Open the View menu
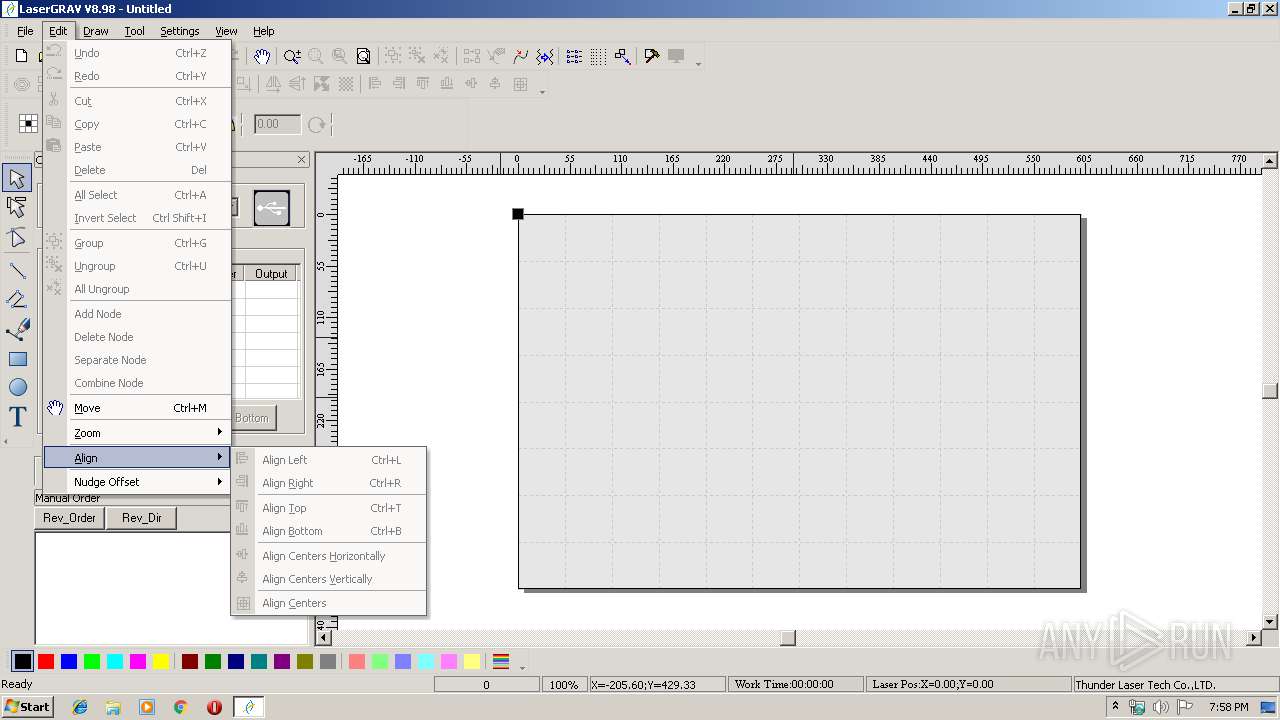This screenshot has height=720, width=1280. coord(227,31)
